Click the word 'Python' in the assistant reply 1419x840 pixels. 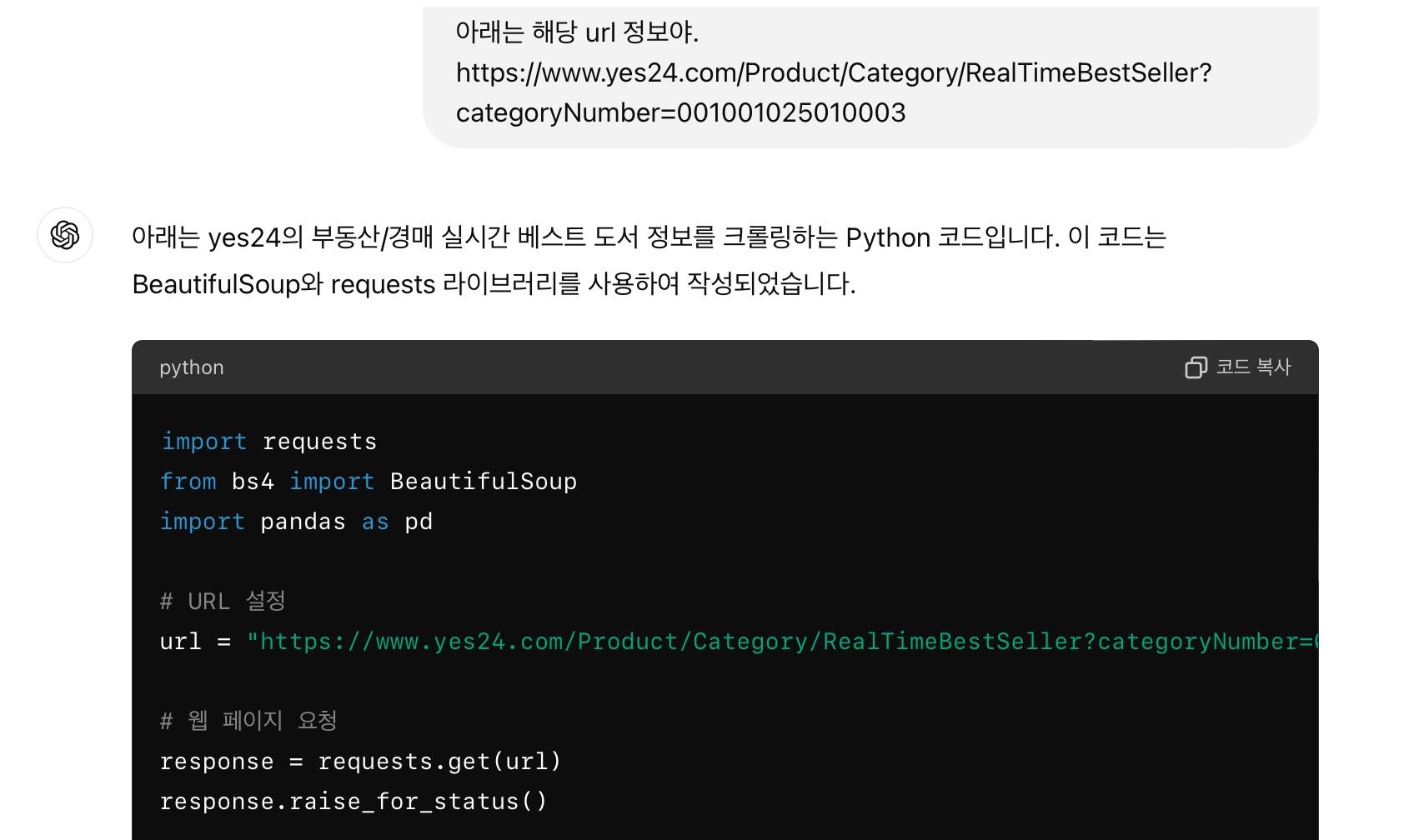coord(887,238)
